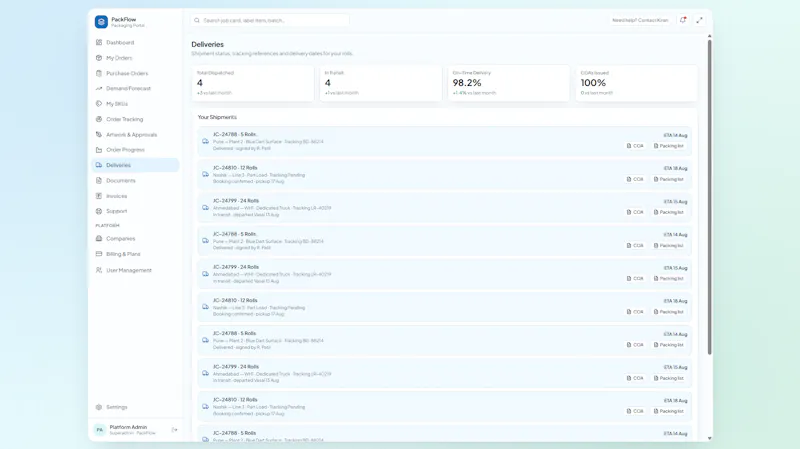Click the Total Dispatched stat card

pyautogui.click(x=253, y=83)
